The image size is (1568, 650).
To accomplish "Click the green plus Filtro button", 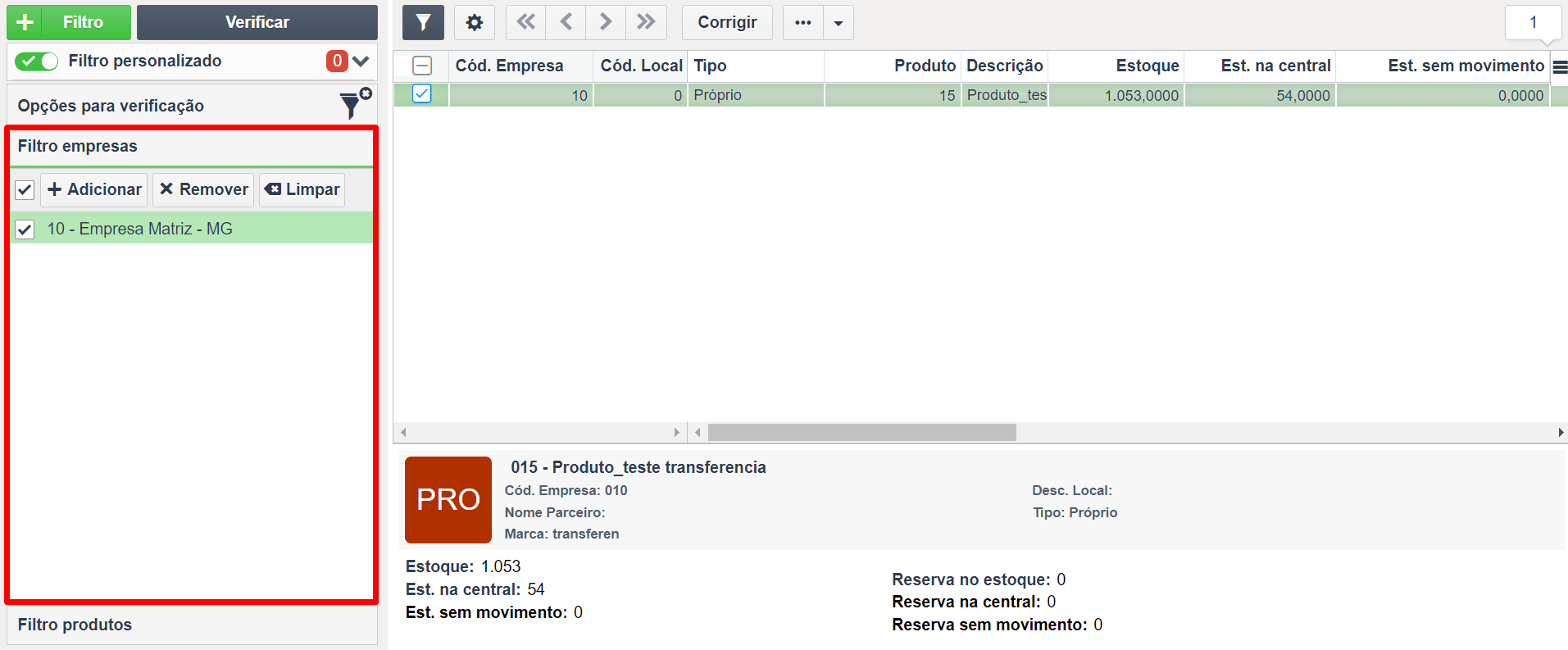I will tap(69, 22).
